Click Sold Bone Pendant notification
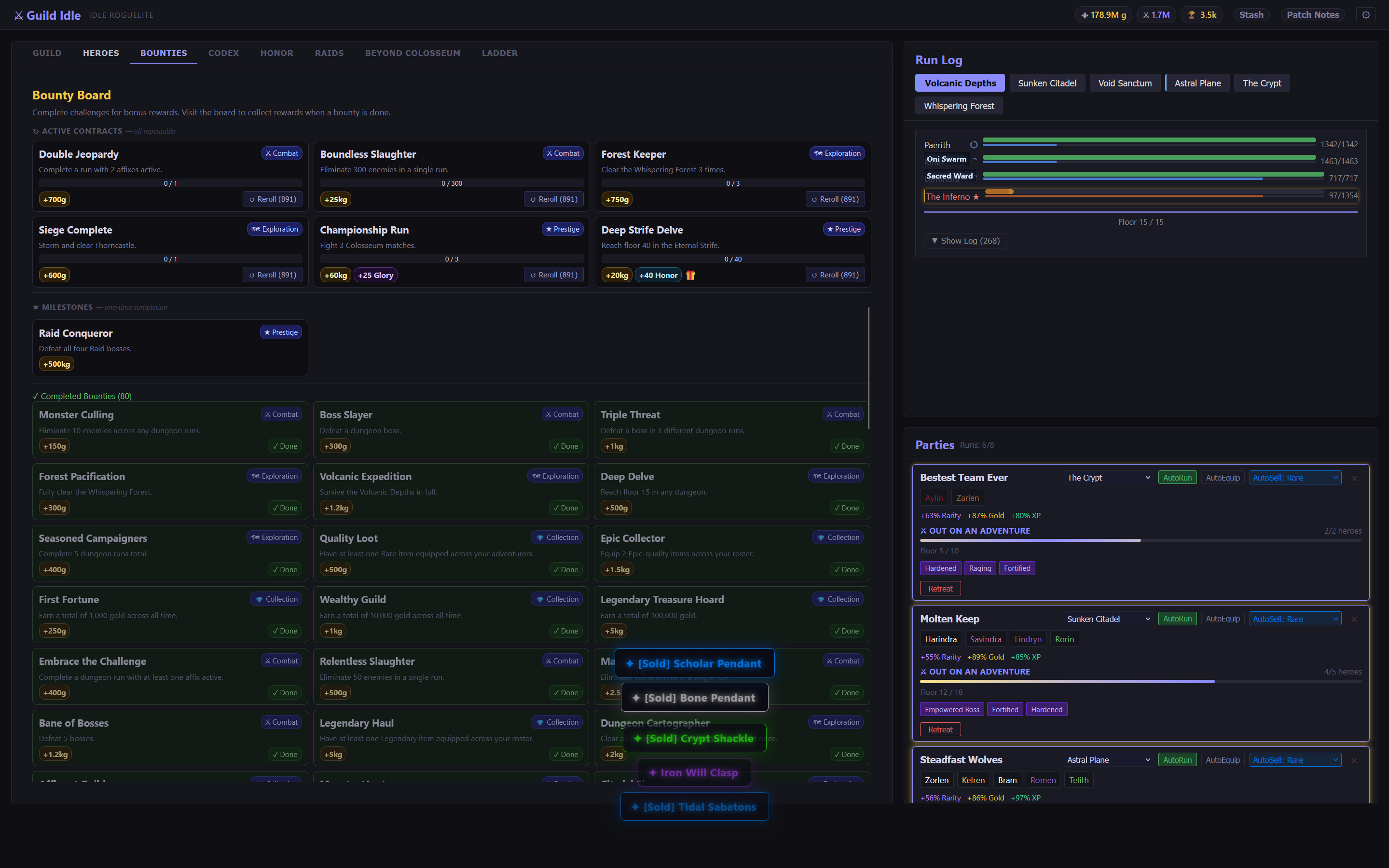Image resolution: width=1389 pixels, height=868 pixels. point(695,698)
